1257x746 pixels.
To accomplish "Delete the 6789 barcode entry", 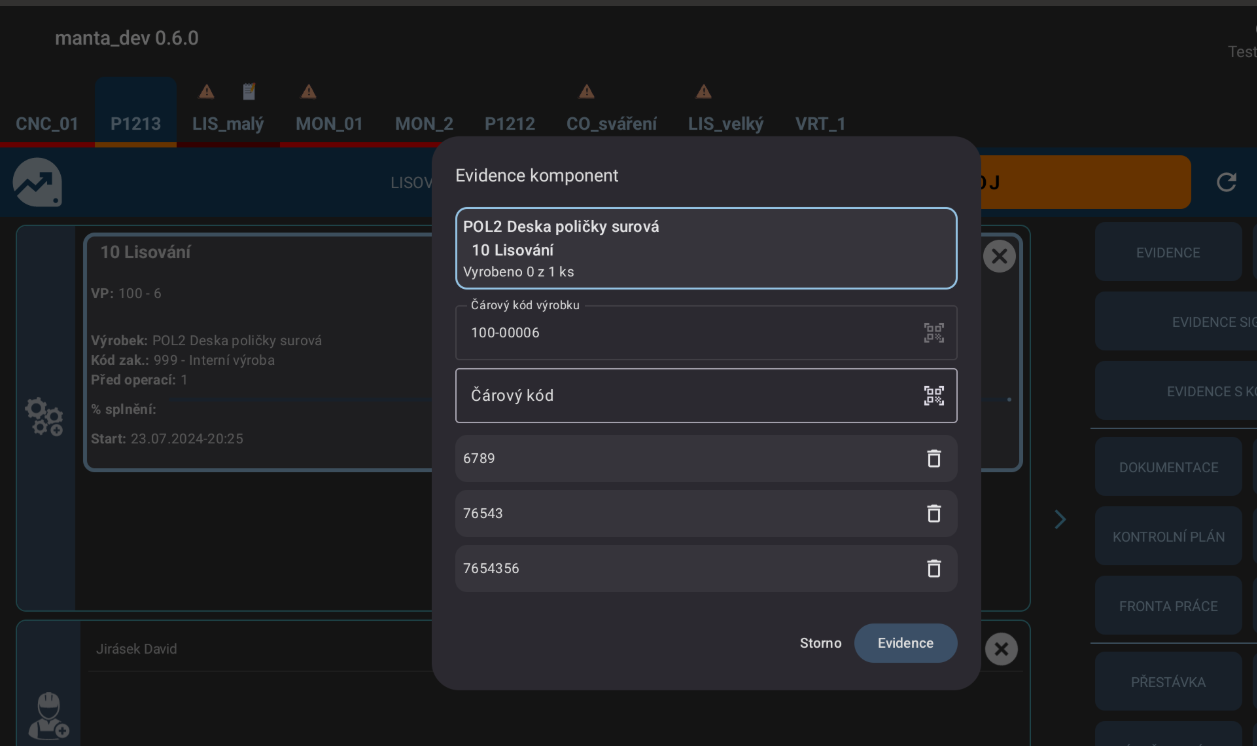I will click(x=933, y=459).
